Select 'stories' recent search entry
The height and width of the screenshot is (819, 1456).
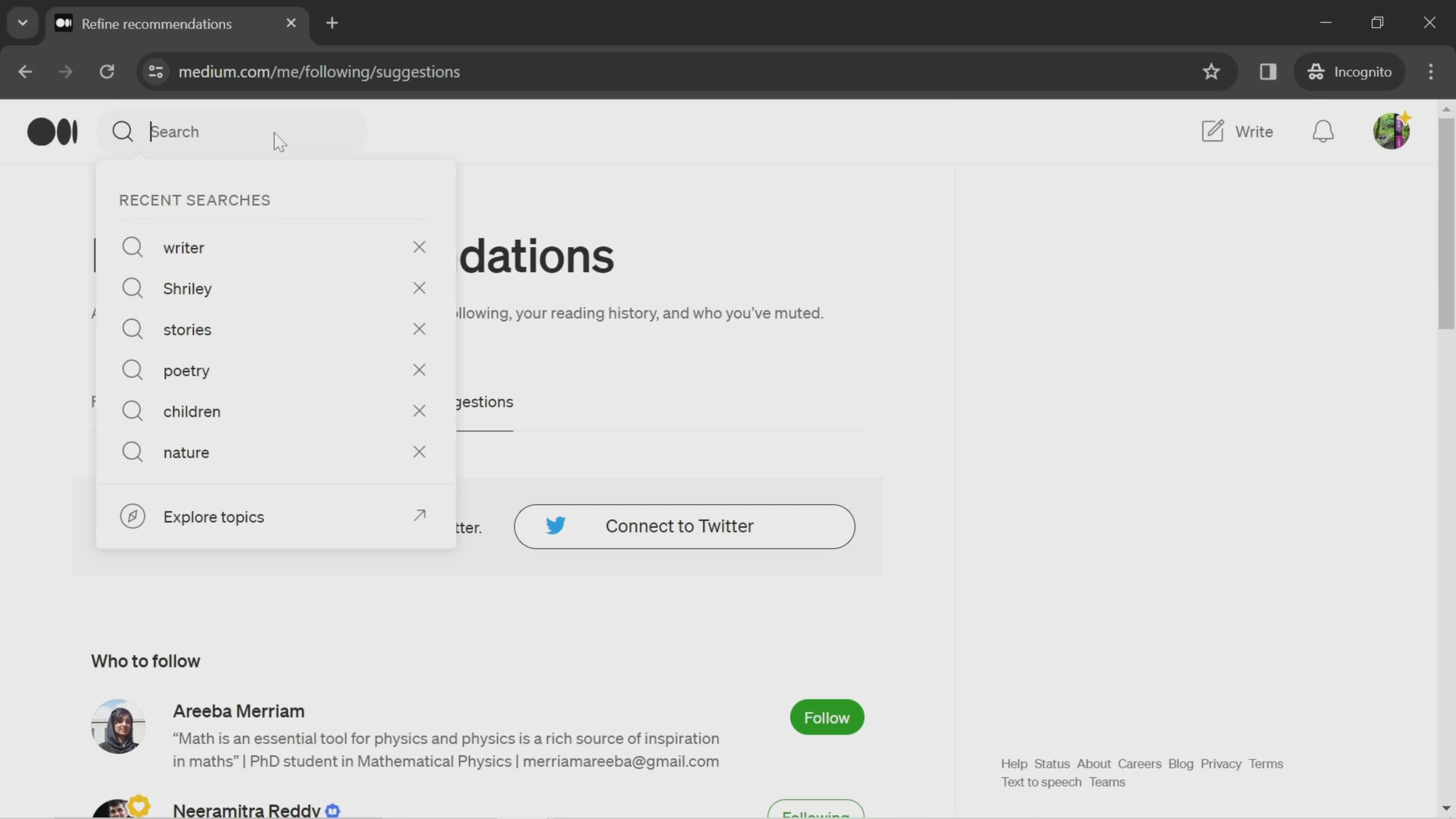pos(186,329)
